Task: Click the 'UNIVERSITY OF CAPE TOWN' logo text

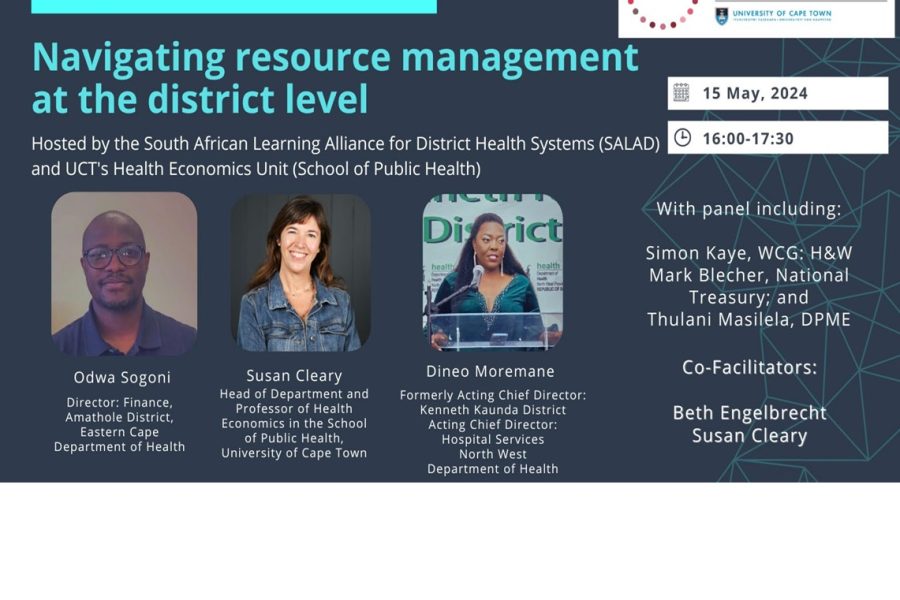Action: point(782,13)
